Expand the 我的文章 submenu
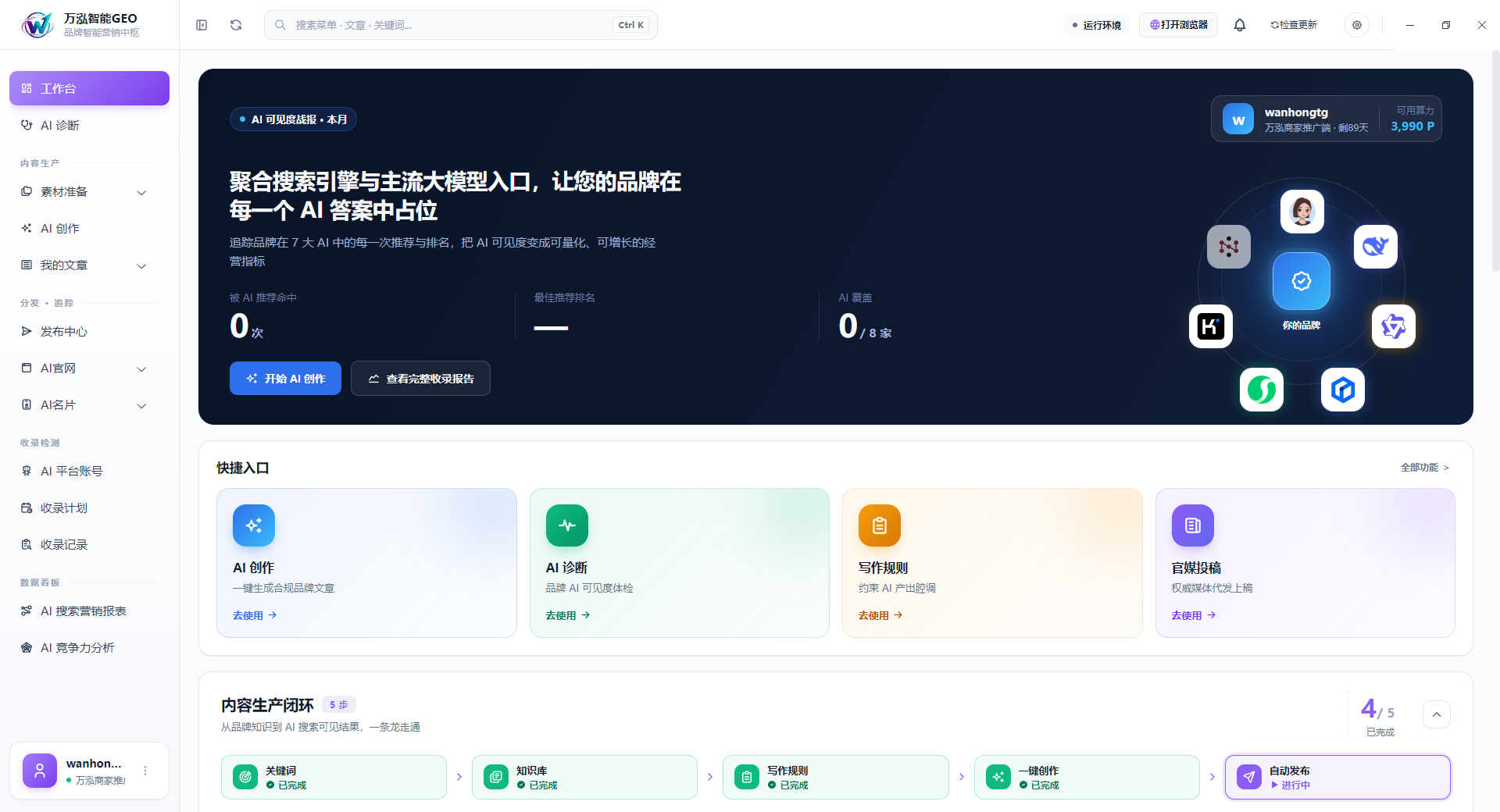Image resolution: width=1500 pixels, height=812 pixels. pyautogui.click(x=141, y=266)
